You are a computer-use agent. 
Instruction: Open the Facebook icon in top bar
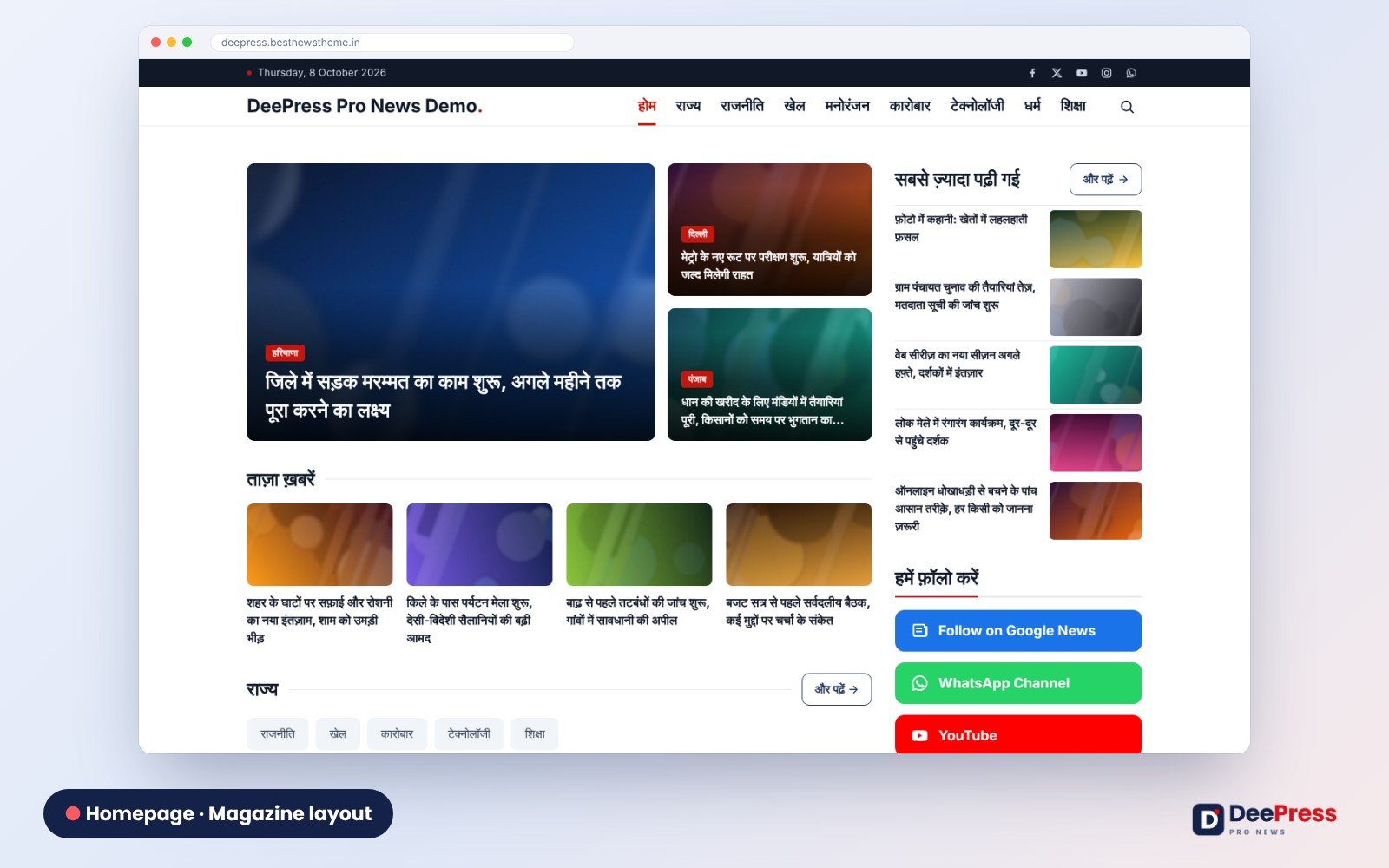[1032, 73]
